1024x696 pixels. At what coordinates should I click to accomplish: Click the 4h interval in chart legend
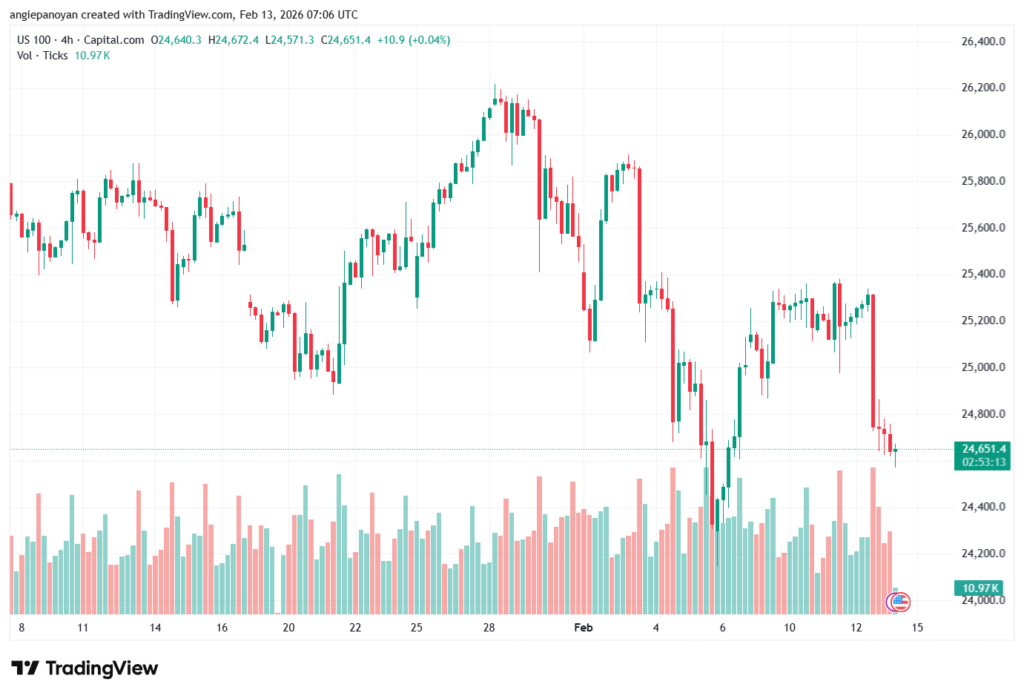[x=67, y=40]
